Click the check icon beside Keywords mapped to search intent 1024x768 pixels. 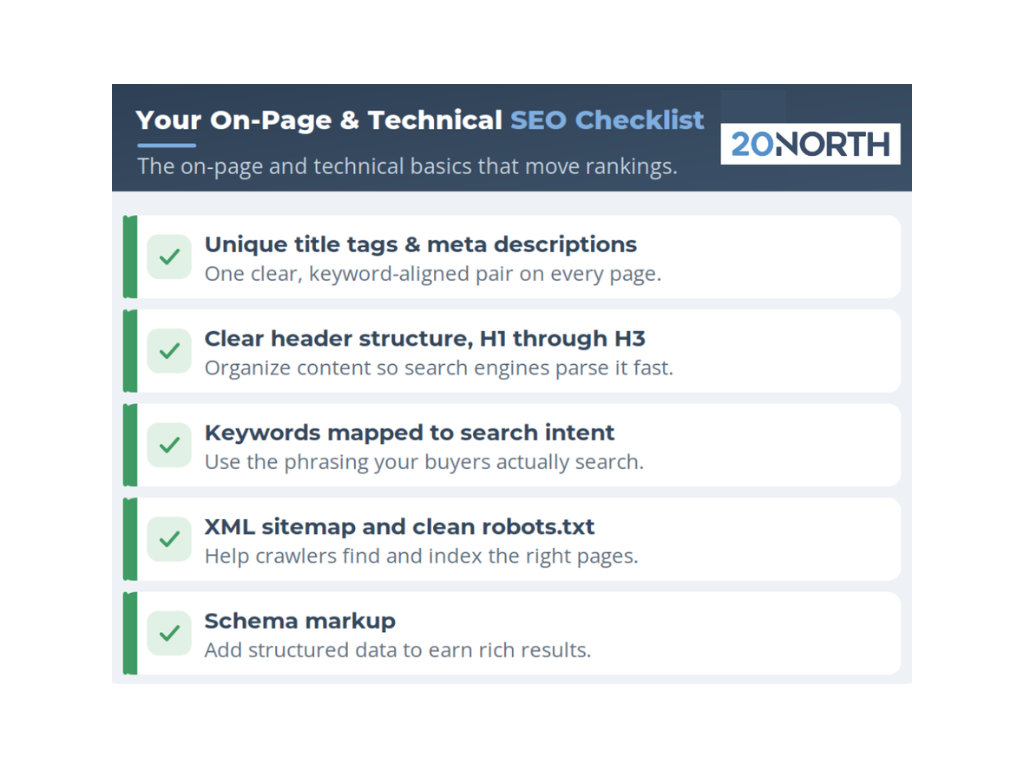point(169,445)
